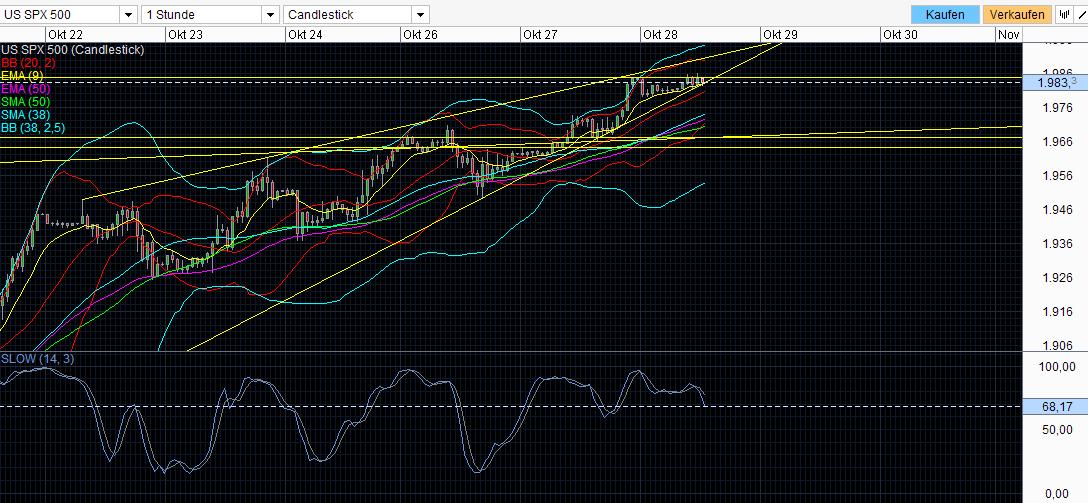Click the current price tag 1.983,3

click(1055, 83)
